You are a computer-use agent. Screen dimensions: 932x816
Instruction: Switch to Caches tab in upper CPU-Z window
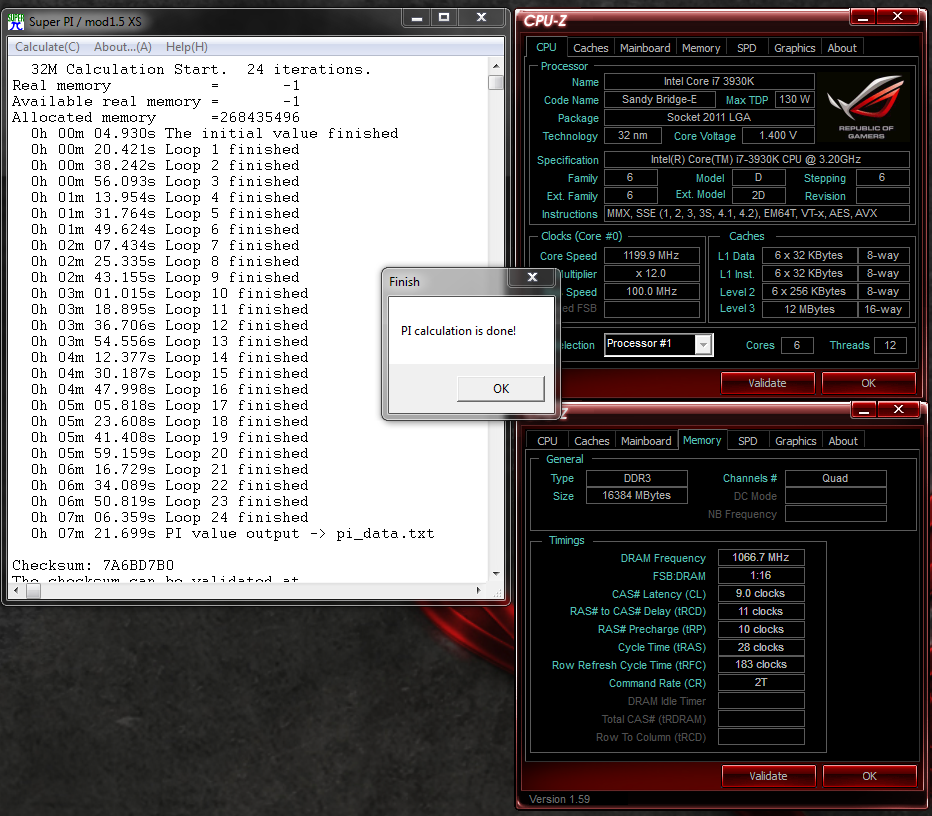(590, 48)
